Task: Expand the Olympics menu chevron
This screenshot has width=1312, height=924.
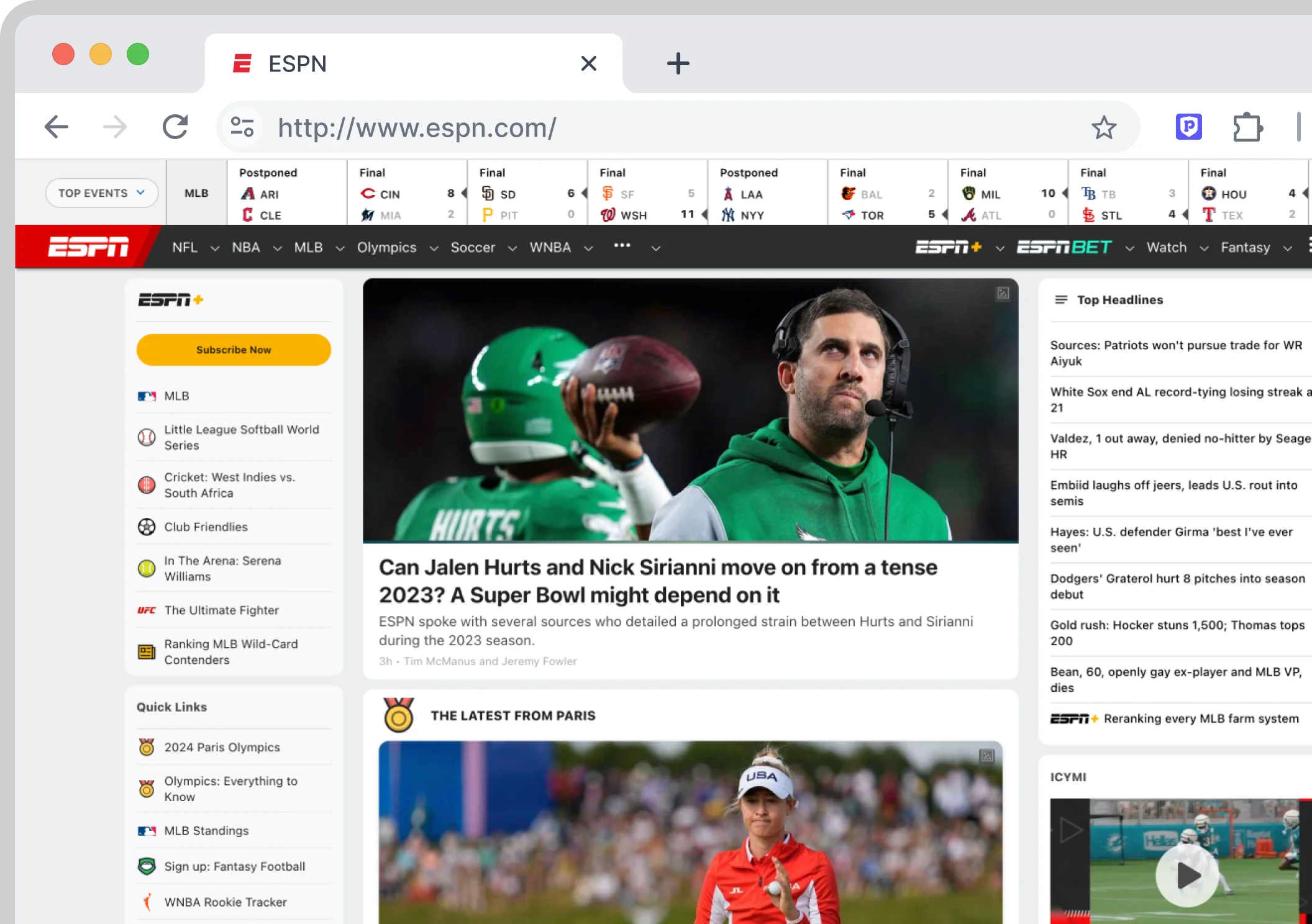Action: point(434,248)
